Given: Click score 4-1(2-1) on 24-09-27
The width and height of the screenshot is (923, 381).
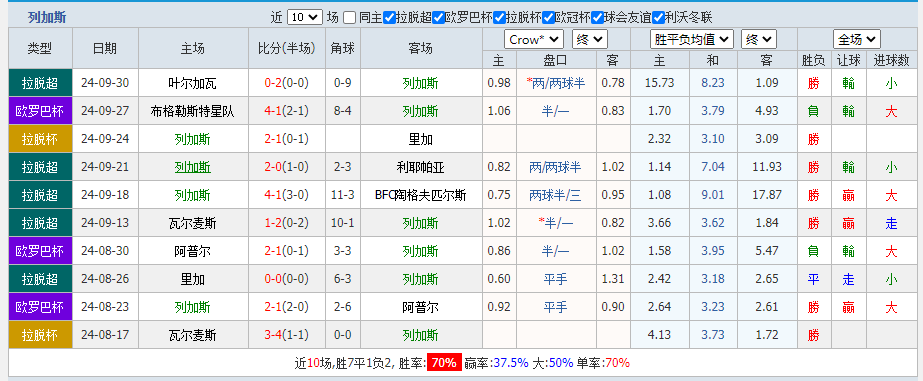Looking at the screenshot, I should tap(287, 111).
